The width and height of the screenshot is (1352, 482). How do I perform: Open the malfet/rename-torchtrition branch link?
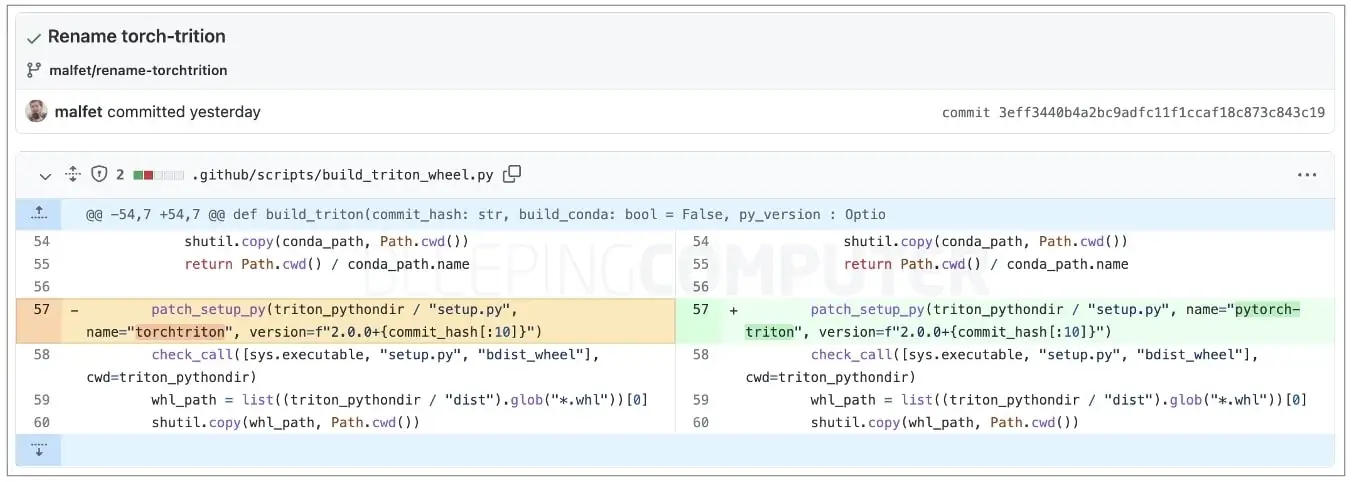(x=139, y=70)
